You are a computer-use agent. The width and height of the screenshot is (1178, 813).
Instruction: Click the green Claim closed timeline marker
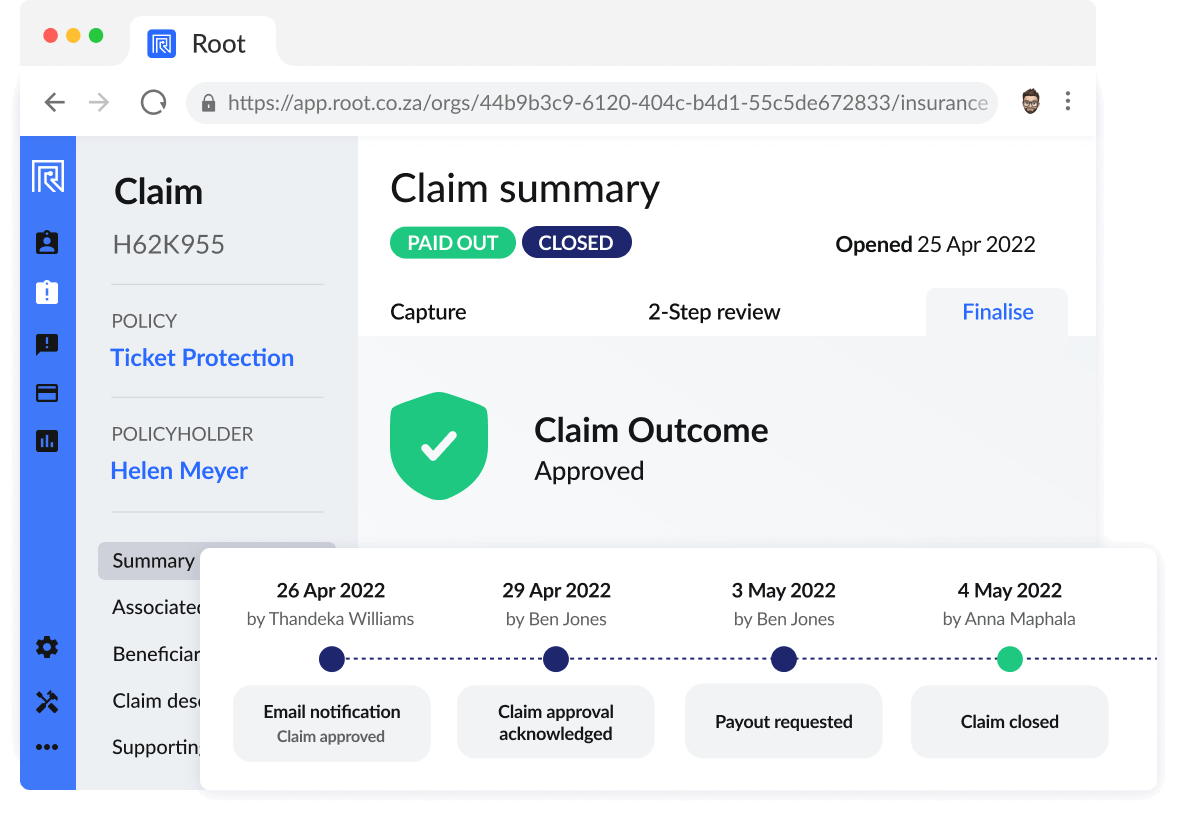point(1010,658)
